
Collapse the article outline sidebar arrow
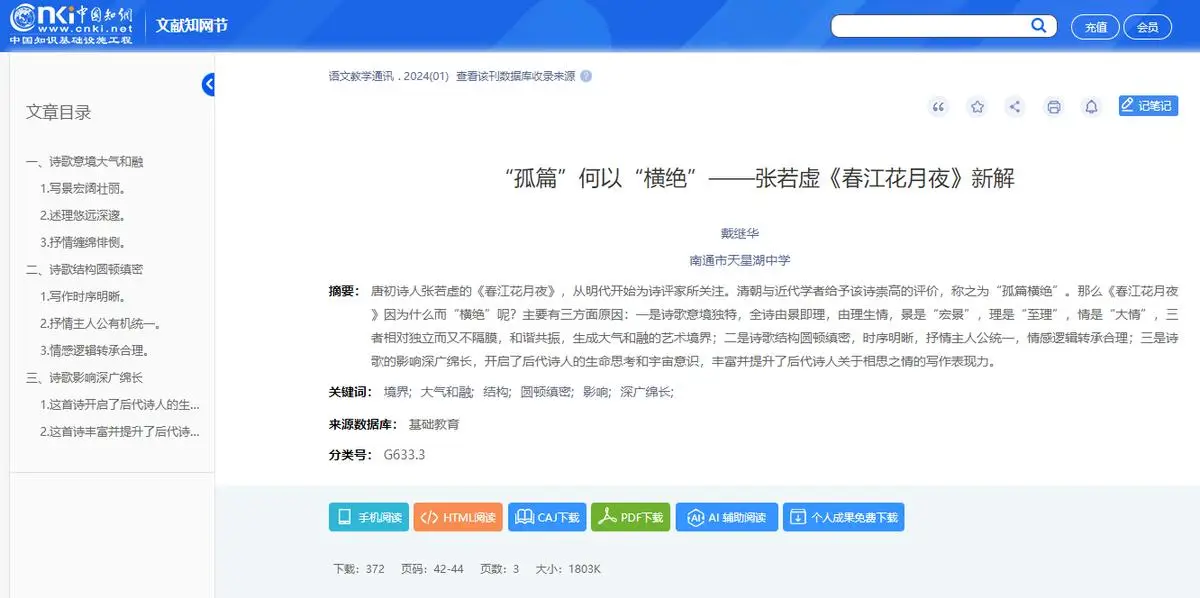coord(208,85)
